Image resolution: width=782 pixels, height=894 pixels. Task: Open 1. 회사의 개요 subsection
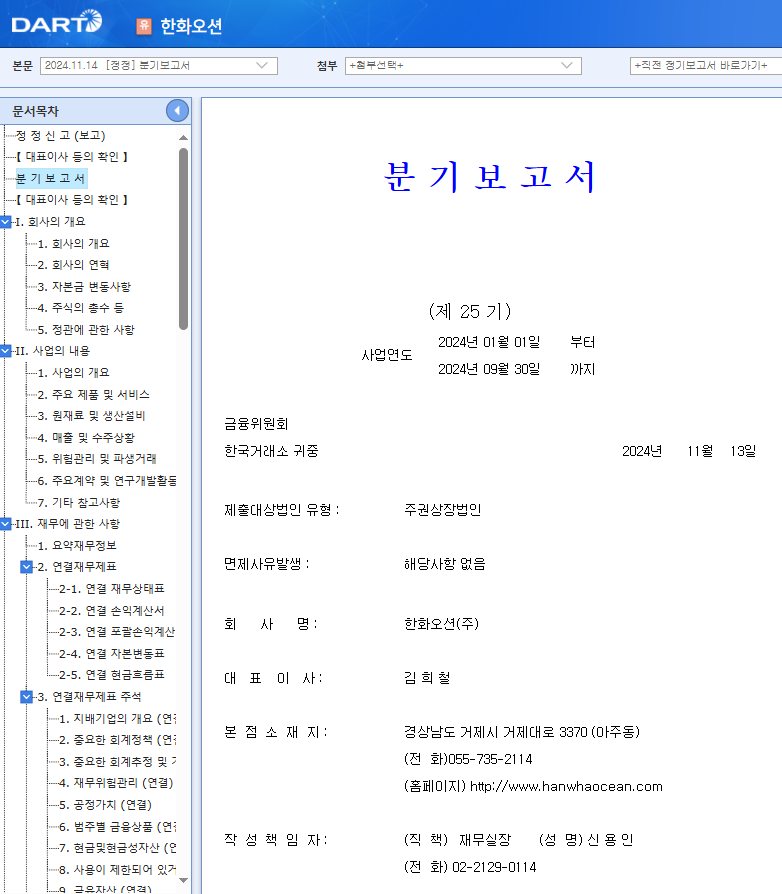74,243
